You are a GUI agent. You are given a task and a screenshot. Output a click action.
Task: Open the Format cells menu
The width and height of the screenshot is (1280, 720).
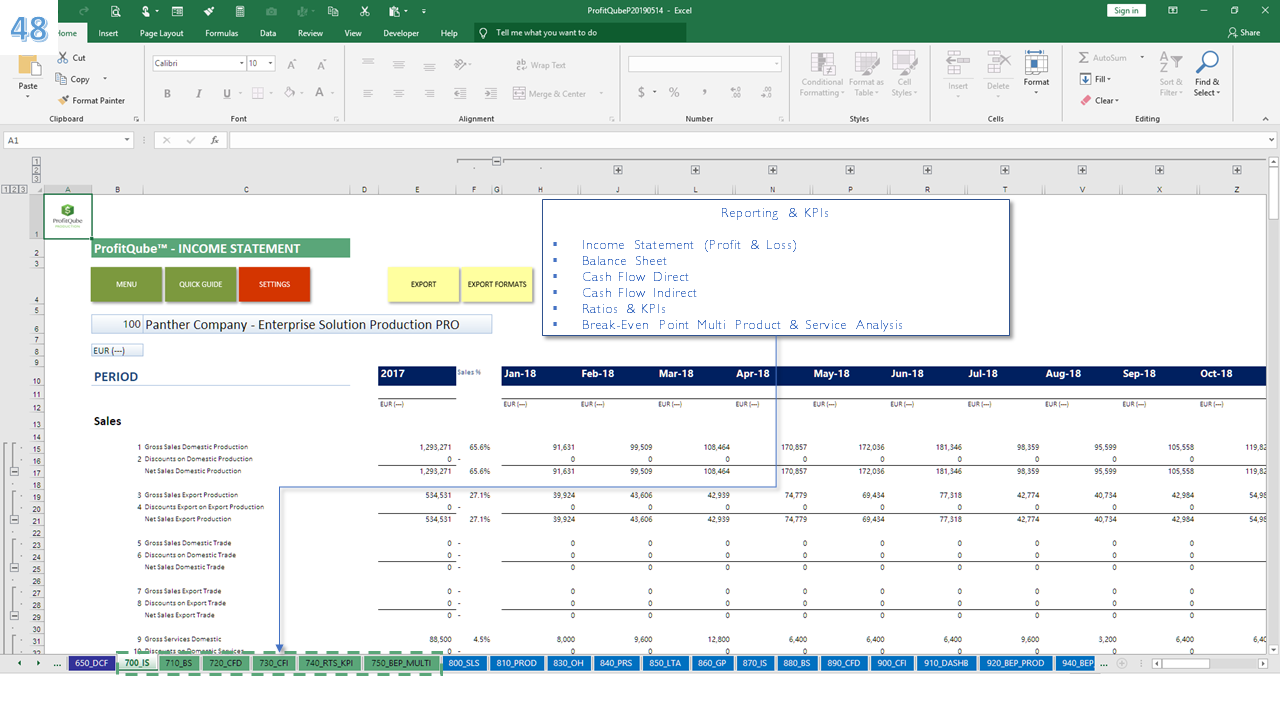tap(1036, 72)
